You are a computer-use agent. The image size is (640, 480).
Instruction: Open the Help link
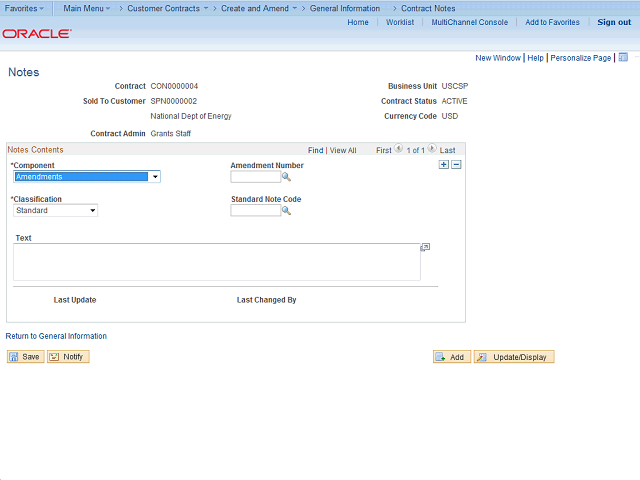[536, 58]
